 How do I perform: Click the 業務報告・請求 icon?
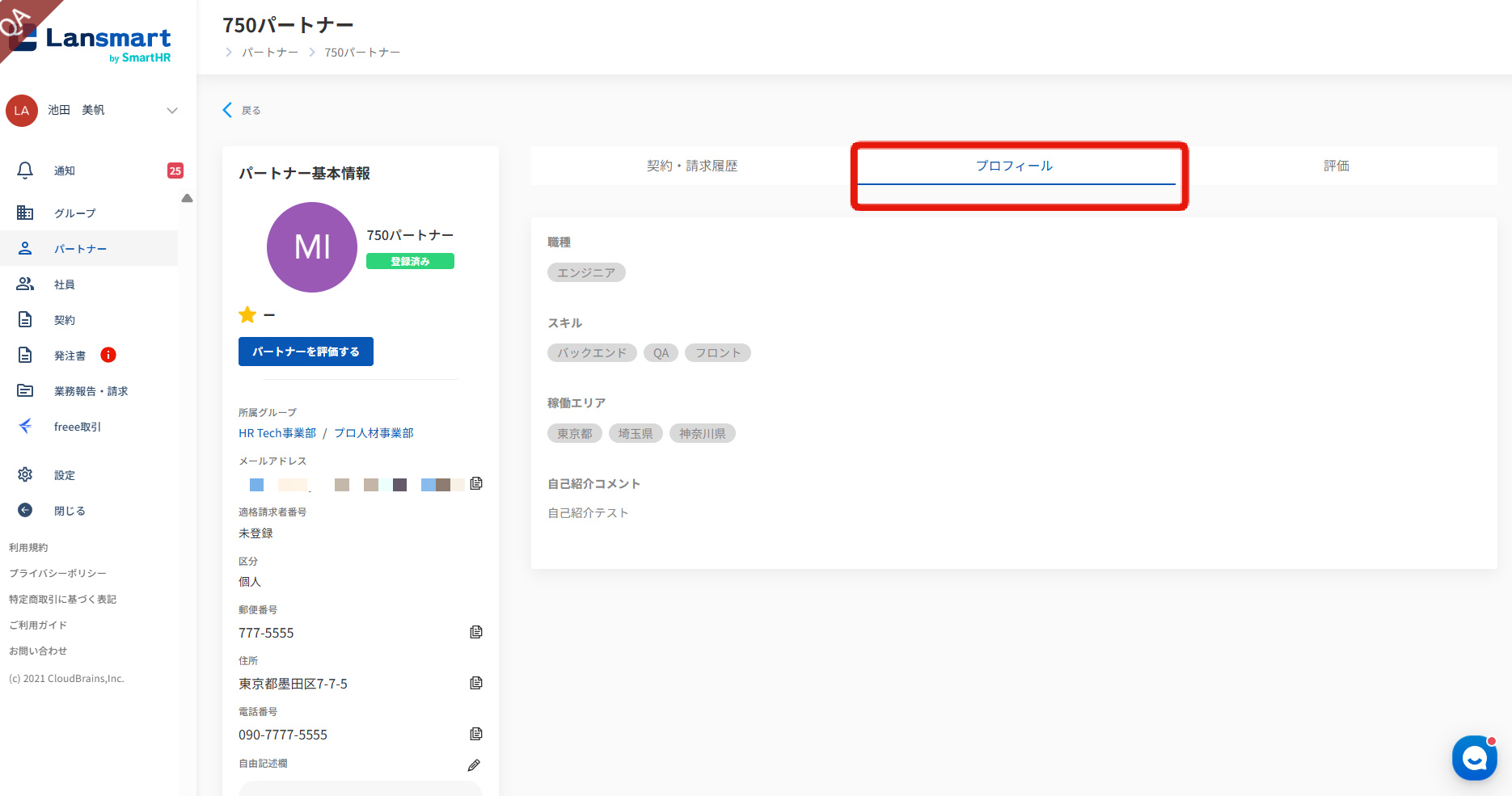point(25,390)
